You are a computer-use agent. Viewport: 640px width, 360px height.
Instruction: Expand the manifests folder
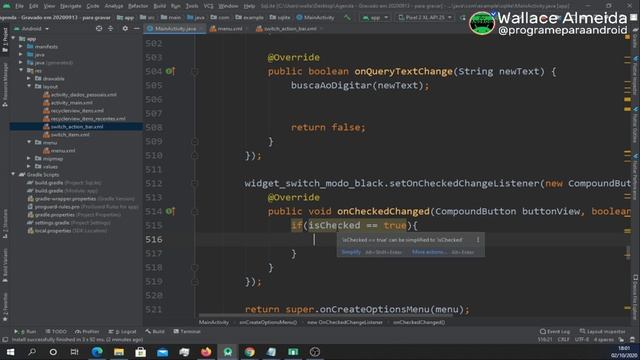21,47
